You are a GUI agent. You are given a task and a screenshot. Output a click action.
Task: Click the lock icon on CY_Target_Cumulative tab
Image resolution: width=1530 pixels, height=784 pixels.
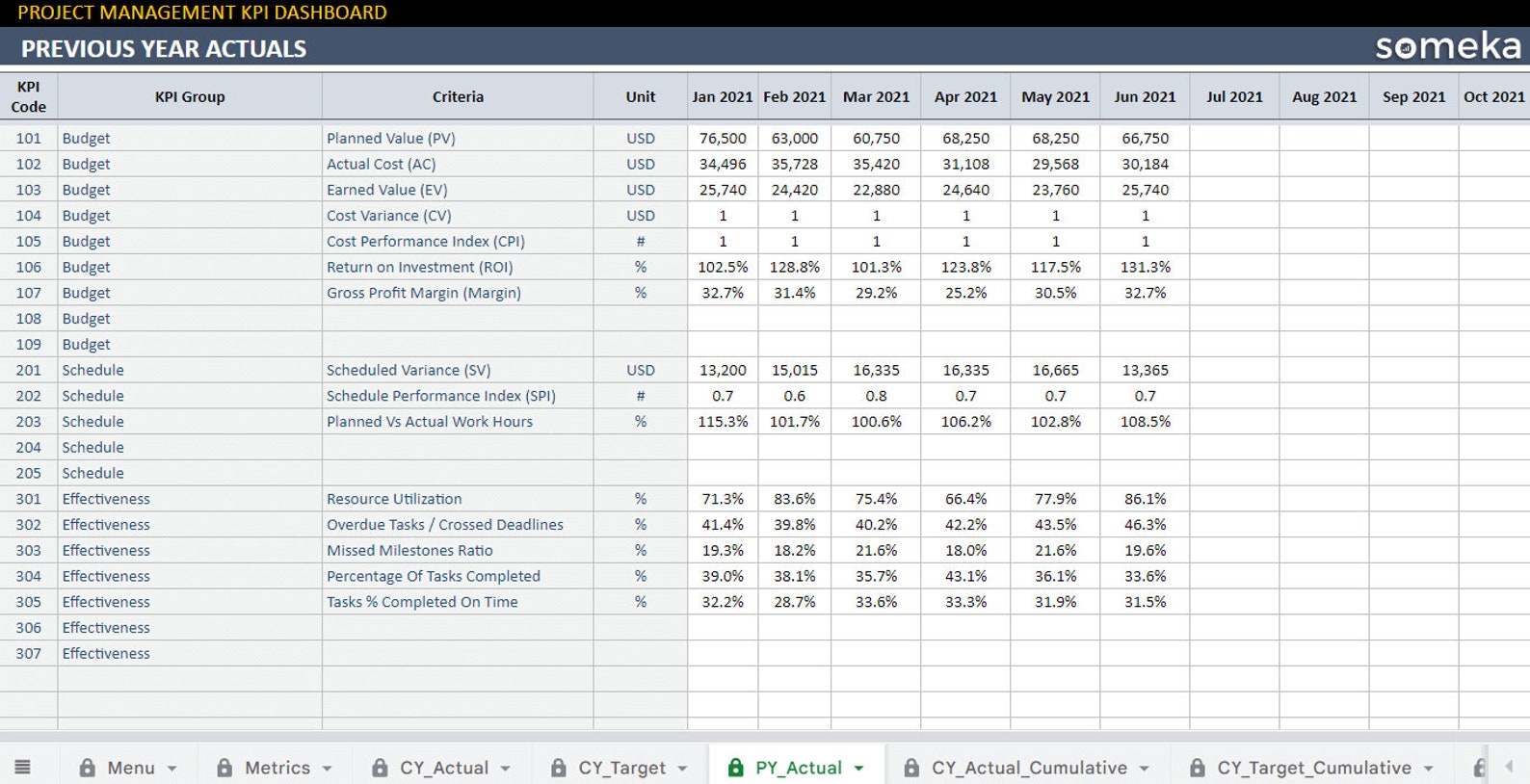coord(1197,768)
